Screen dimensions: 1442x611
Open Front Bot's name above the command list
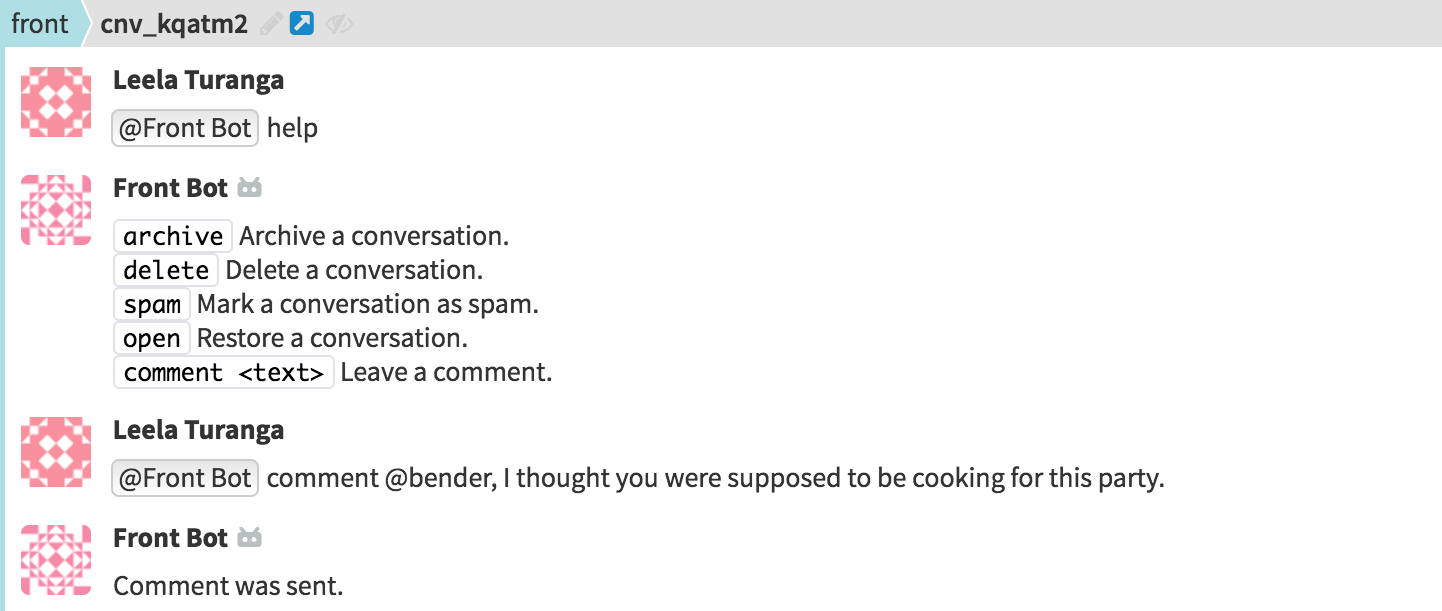[171, 188]
